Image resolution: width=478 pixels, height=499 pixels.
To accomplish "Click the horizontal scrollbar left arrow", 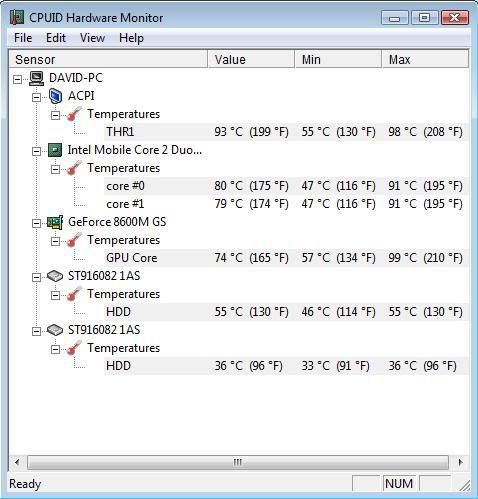I will pyautogui.click(x=17, y=462).
